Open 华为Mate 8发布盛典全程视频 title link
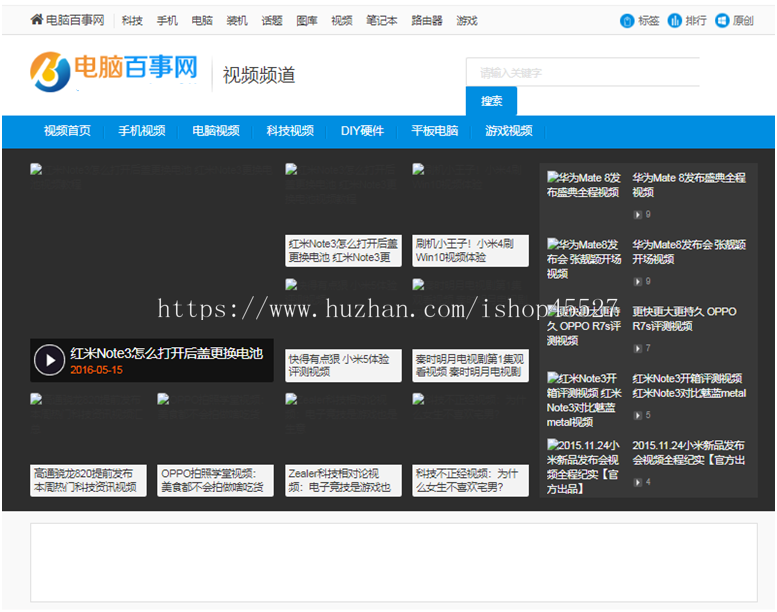 (x=689, y=185)
